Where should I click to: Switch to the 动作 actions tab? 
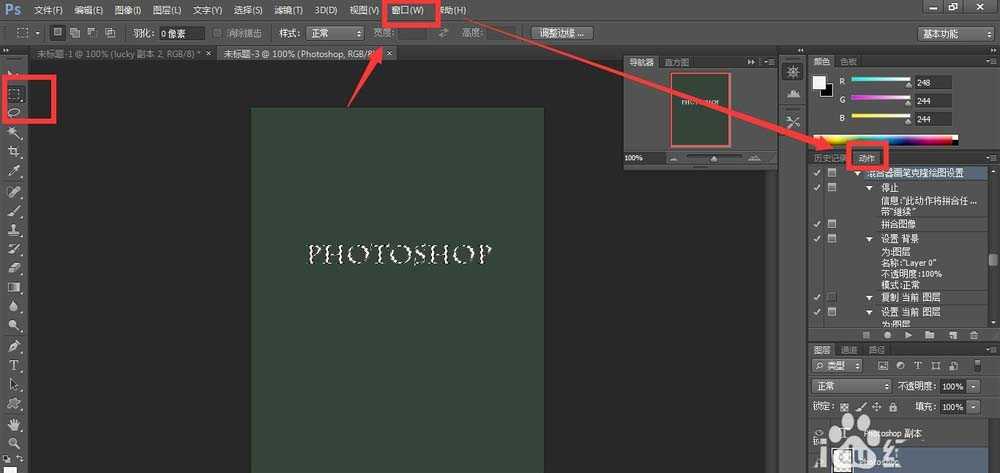tap(866, 158)
